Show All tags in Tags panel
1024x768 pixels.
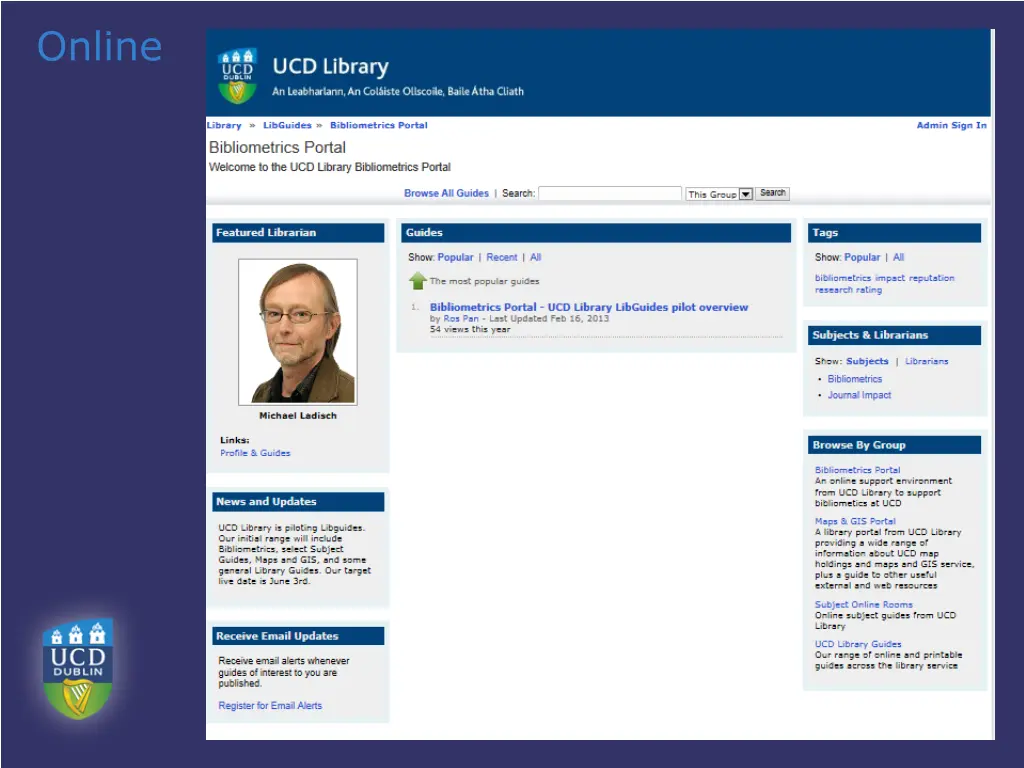point(899,257)
